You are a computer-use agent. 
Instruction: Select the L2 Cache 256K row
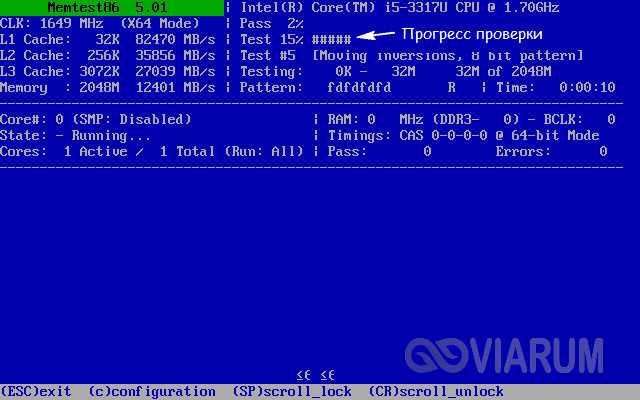point(108,56)
